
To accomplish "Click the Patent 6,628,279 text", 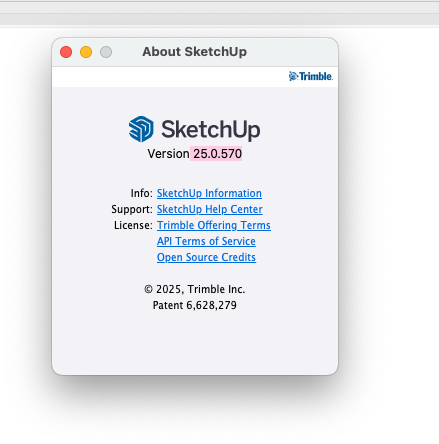I will point(195,305).
